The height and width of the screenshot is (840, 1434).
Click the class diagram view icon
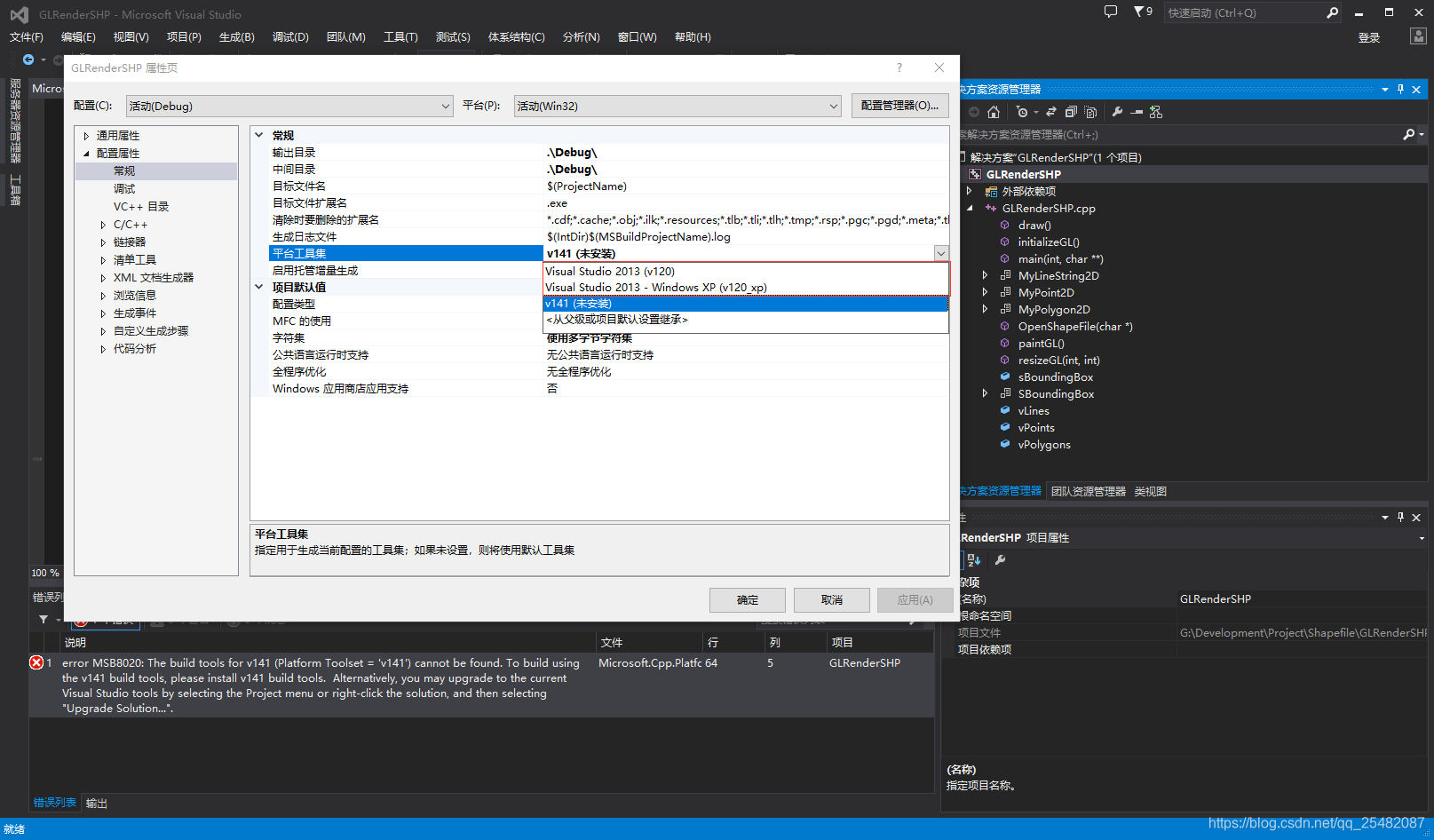tap(1156, 112)
